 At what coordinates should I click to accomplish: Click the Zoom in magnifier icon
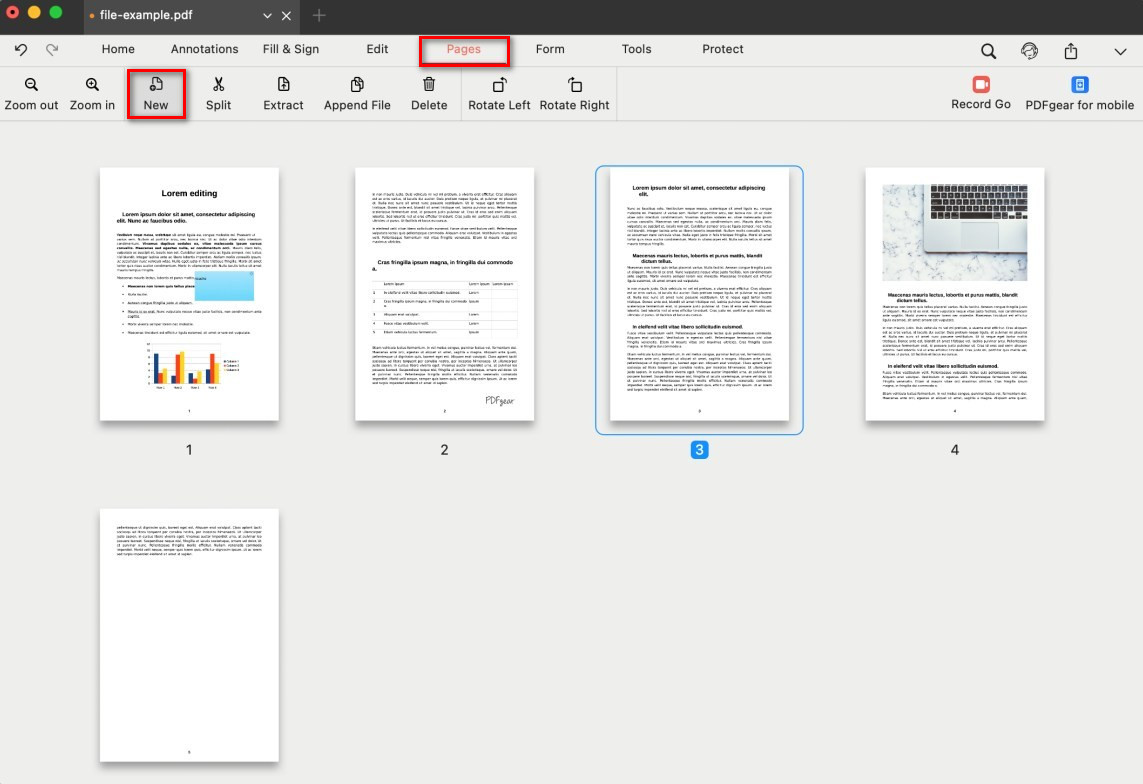click(x=92, y=86)
